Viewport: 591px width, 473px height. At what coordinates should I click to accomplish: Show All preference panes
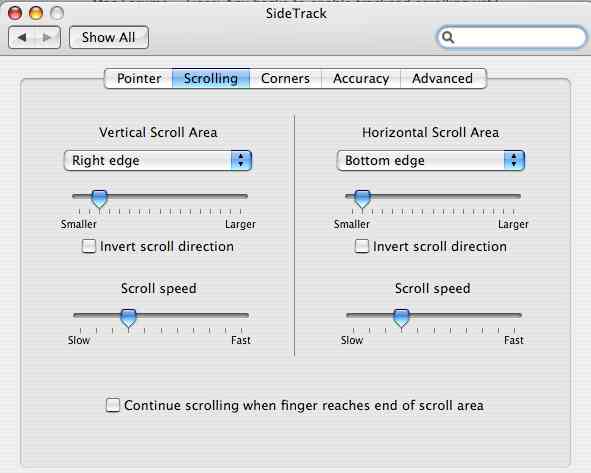[x=109, y=37]
